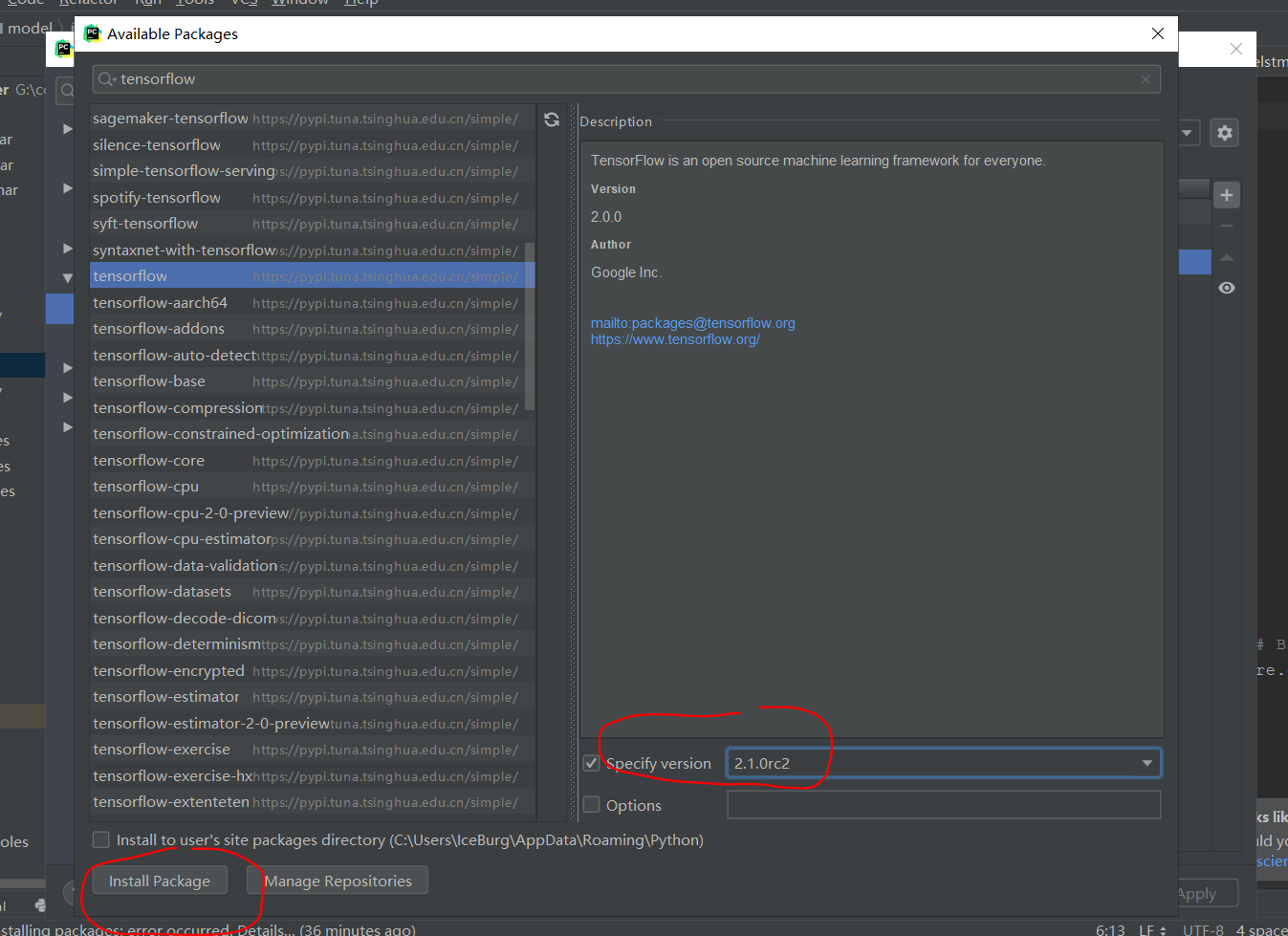Click inside the Options text field
The height and width of the screenshot is (936, 1288).
tap(944, 805)
